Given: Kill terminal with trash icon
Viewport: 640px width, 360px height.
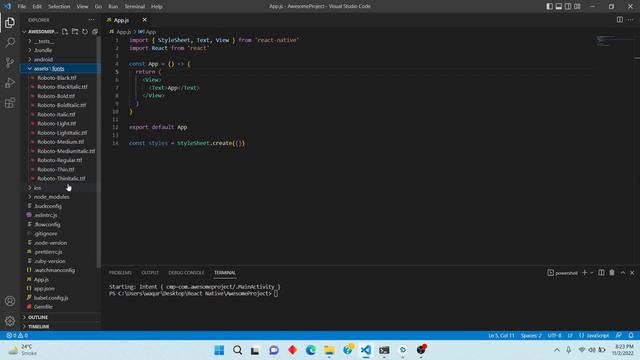Looking at the screenshot, I should (x=612, y=273).
